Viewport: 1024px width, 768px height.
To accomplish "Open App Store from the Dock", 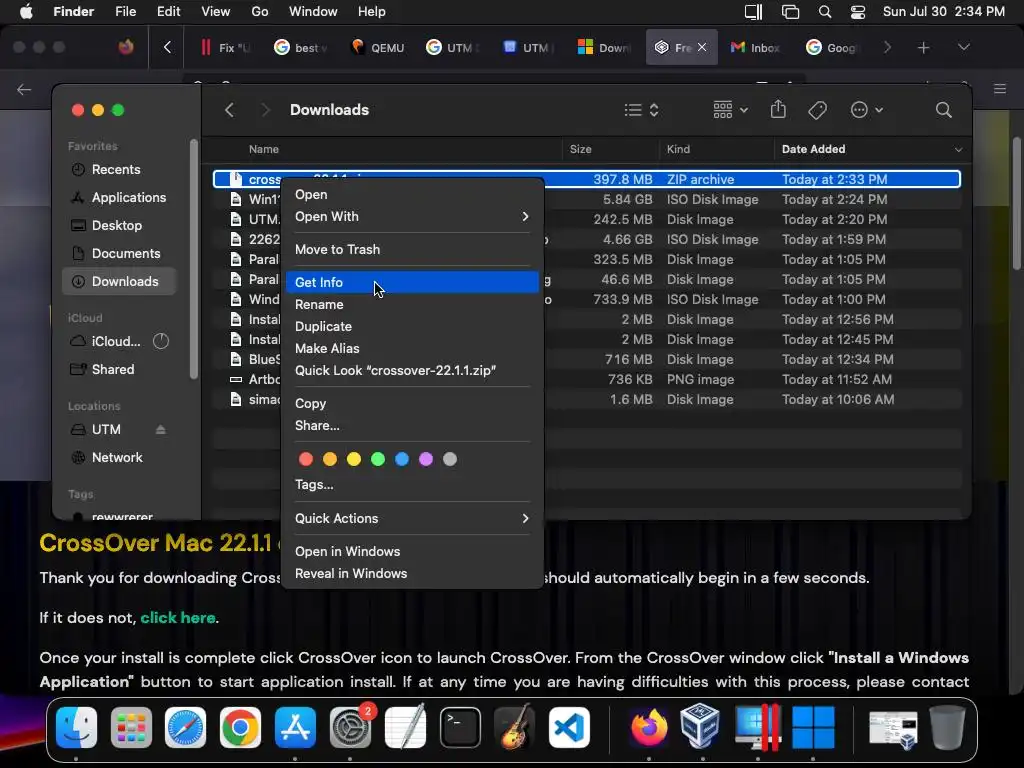I will [x=295, y=727].
